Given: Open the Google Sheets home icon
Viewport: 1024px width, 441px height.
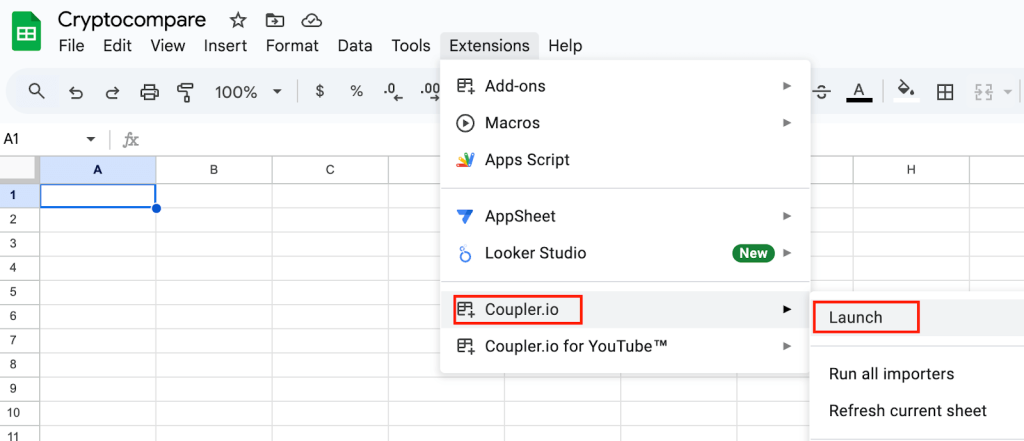Looking at the screenshot, I should pyautogui.click(x=26, y=31).
